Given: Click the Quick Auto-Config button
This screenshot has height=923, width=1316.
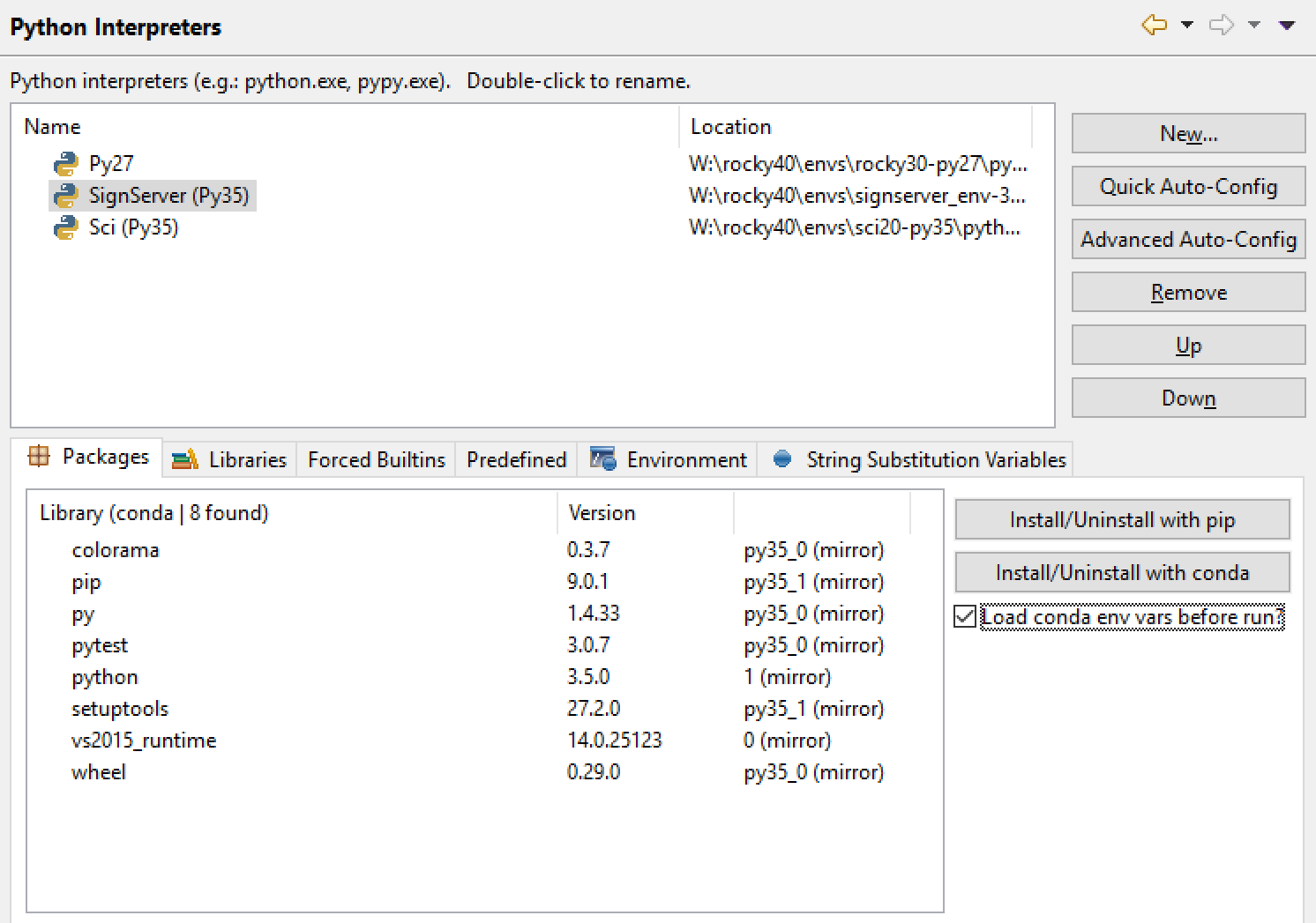Looking at the screenshot, I should pyautogui.click(x=1188, y=186).
